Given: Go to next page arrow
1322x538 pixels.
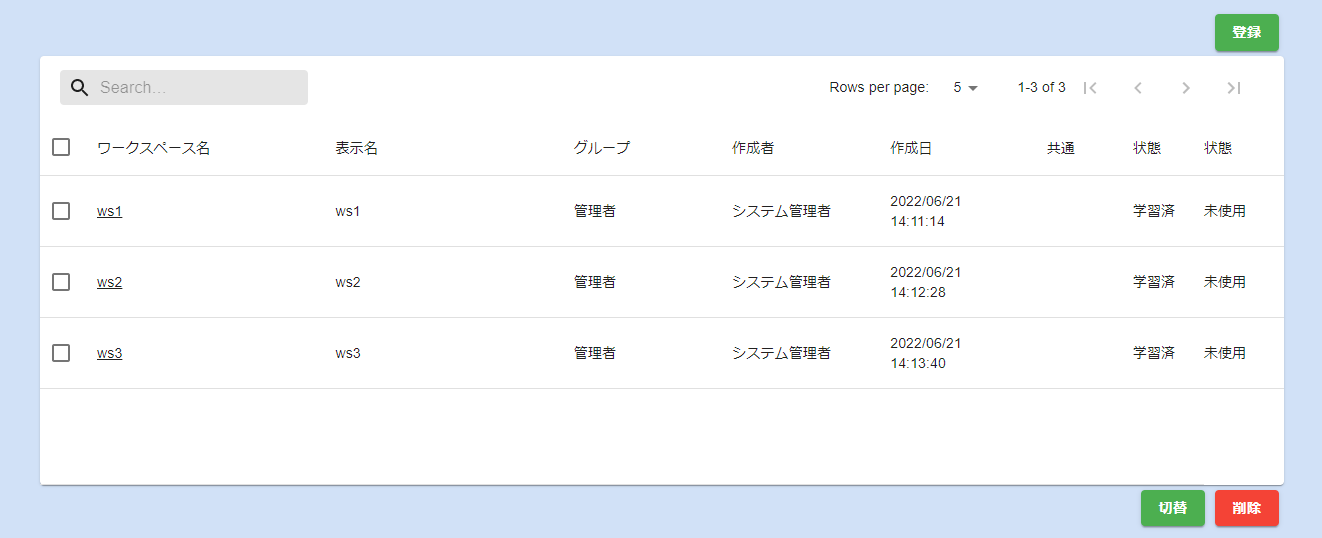Looking at the screenshot, I should tap(1186, 88).
